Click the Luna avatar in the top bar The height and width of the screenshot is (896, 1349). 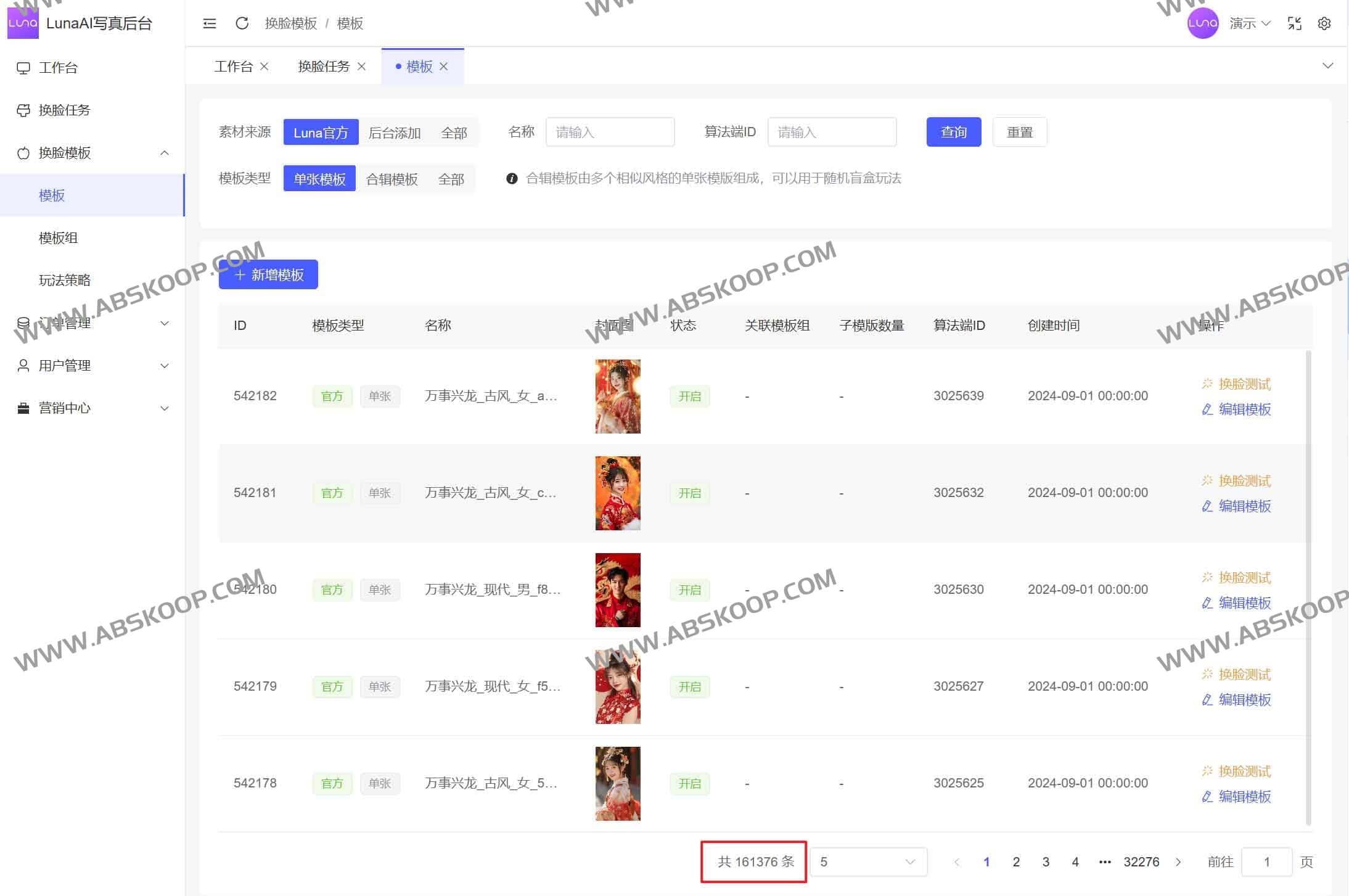coord(1203,23)
